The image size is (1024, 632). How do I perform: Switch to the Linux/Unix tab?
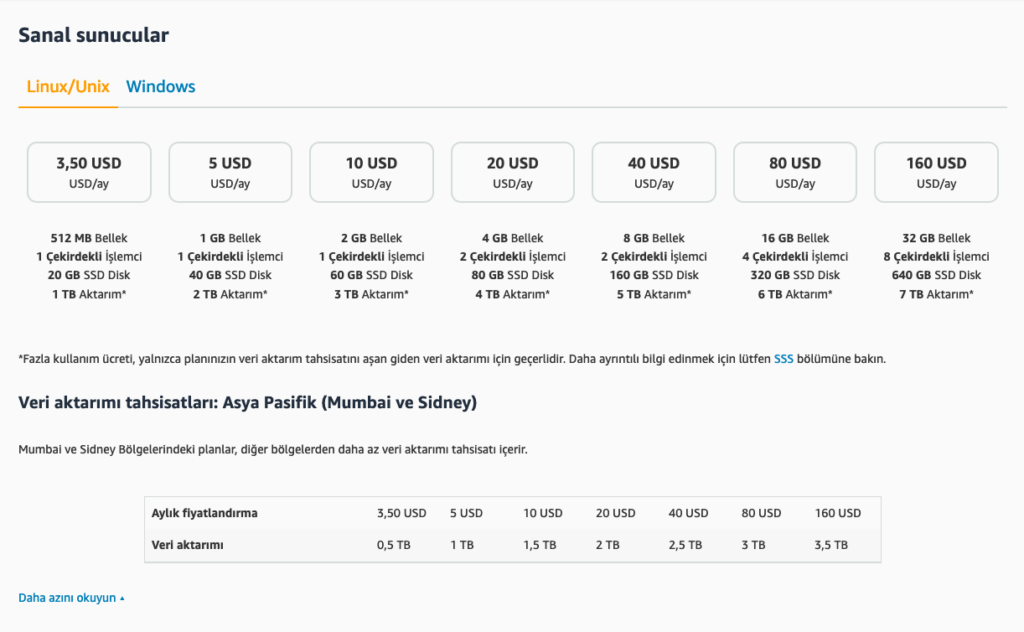pos(68,87)
